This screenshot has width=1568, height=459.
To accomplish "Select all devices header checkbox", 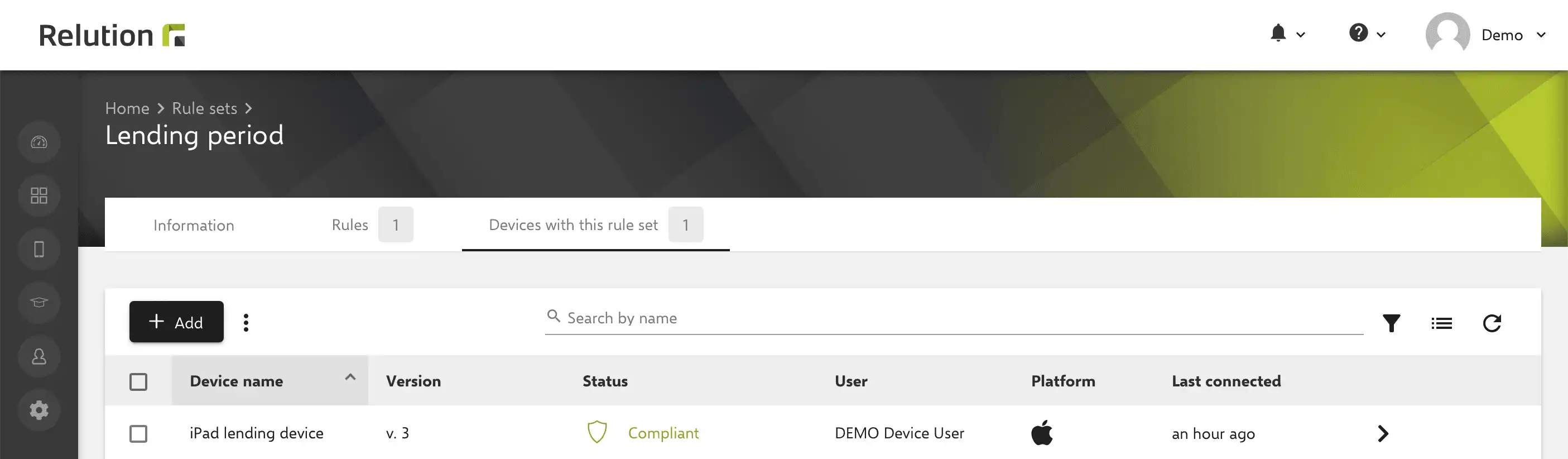I will pos(138,382).
